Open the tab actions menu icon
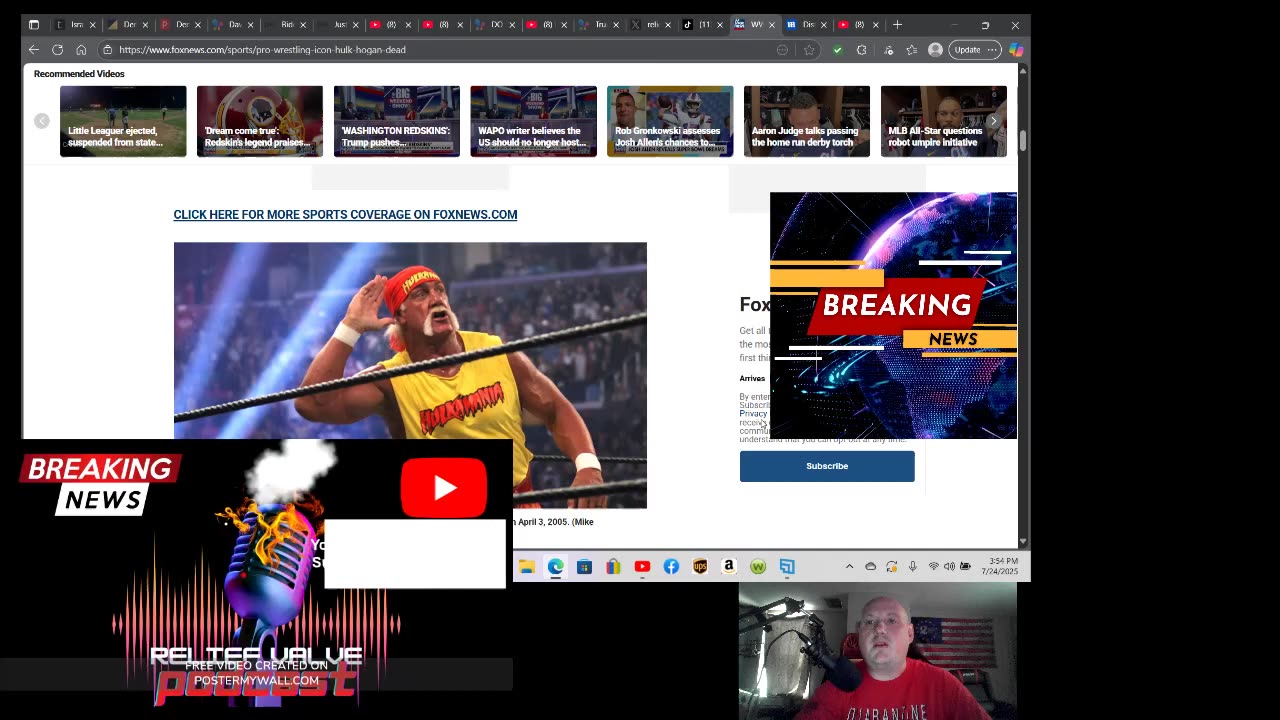 pos(33,25)
